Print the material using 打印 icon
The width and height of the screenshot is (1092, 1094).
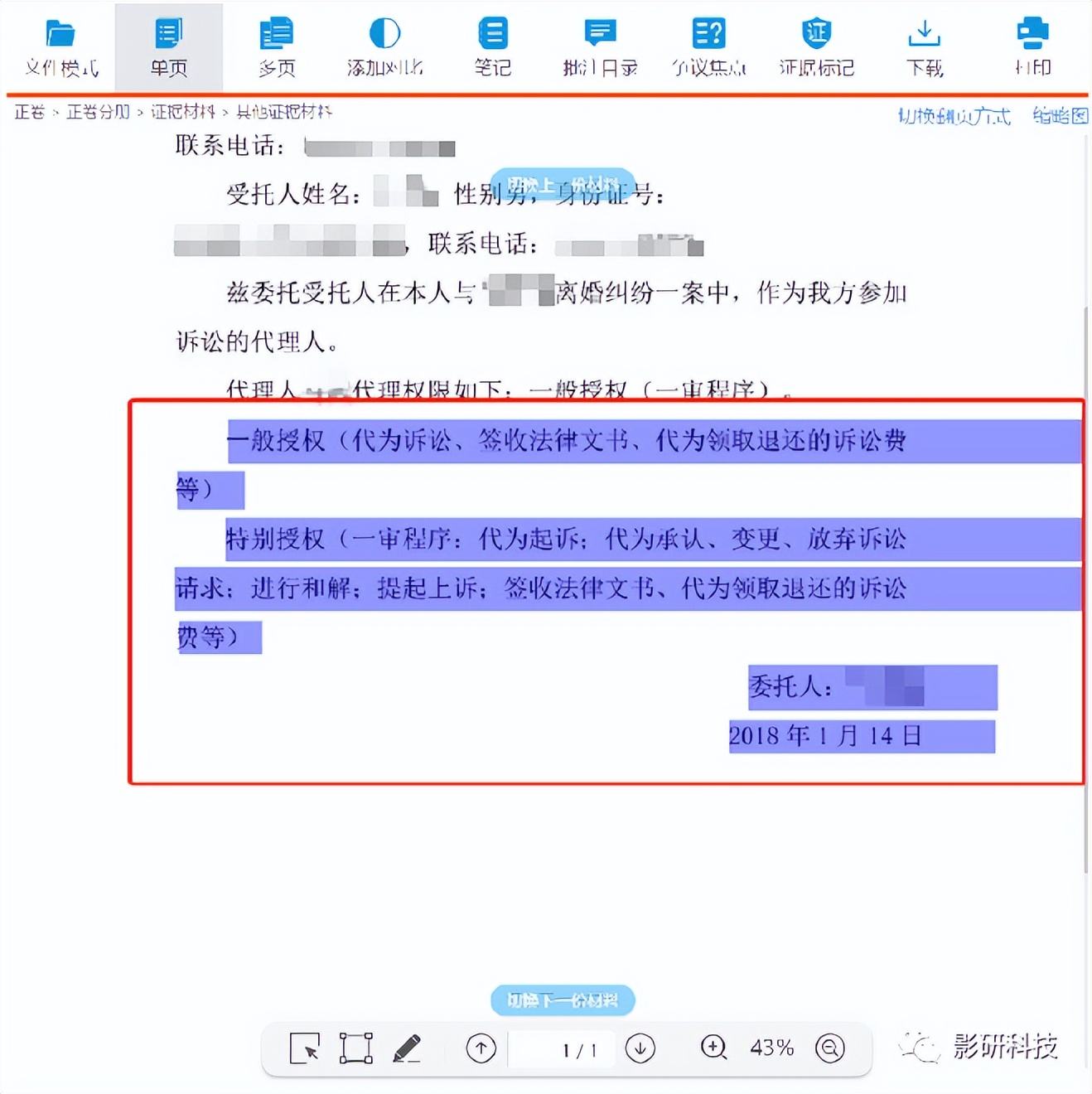[1030, 46]
